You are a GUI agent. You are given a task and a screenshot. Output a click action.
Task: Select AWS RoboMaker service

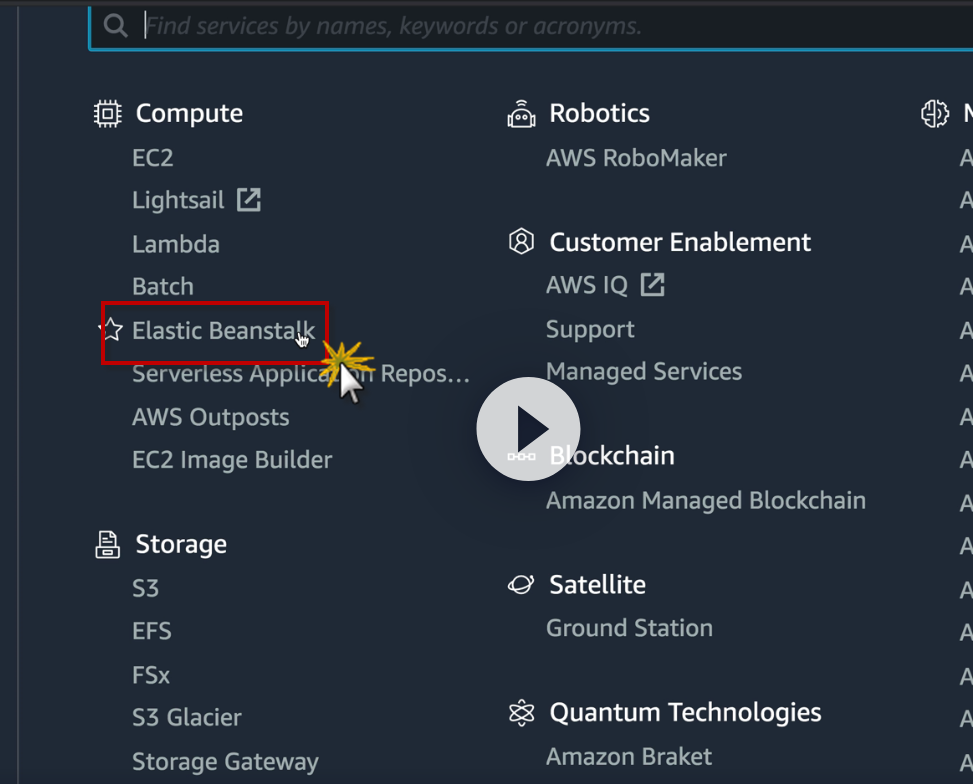636,158
